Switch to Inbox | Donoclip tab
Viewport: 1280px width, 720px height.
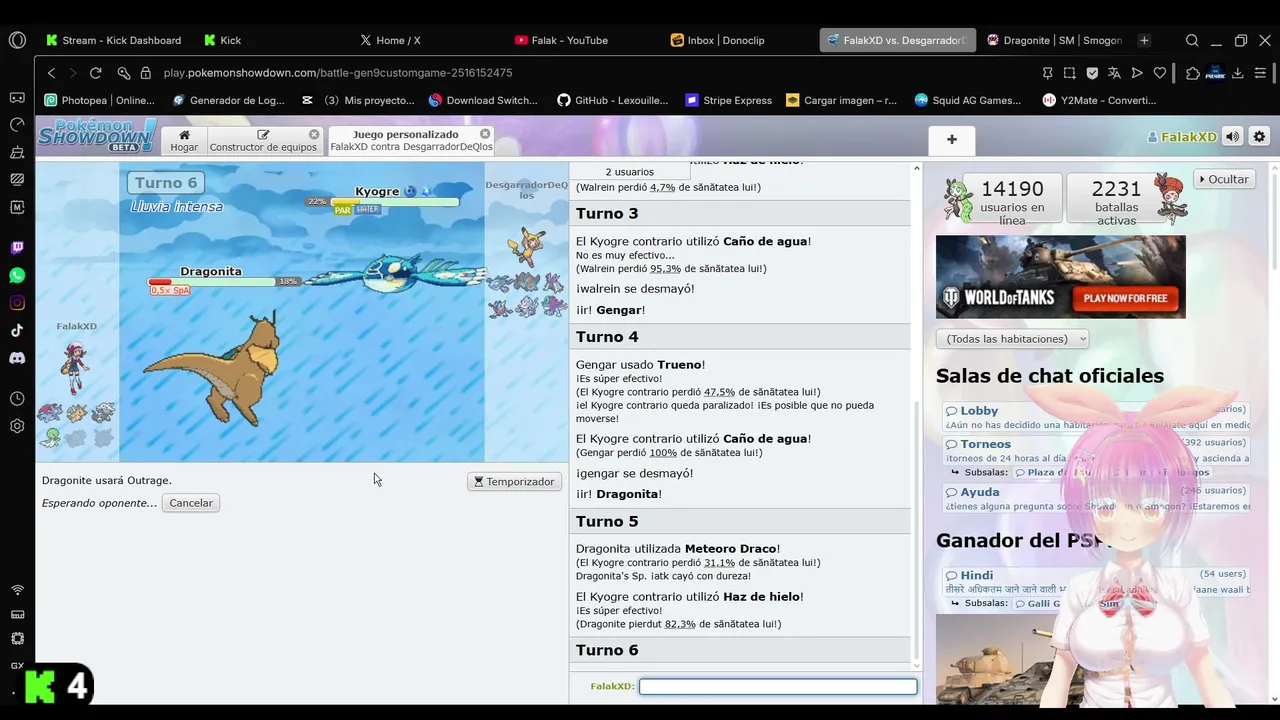[x=717, y=40]
